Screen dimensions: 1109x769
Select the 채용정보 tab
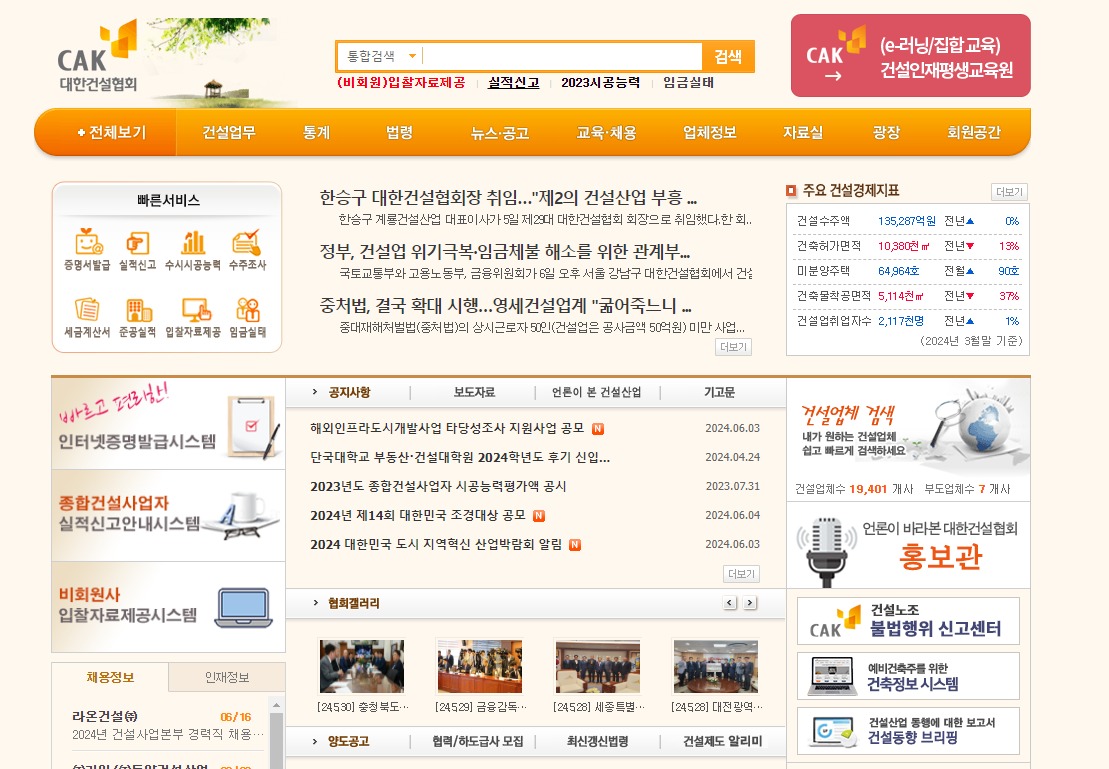[x=110, y=678]
